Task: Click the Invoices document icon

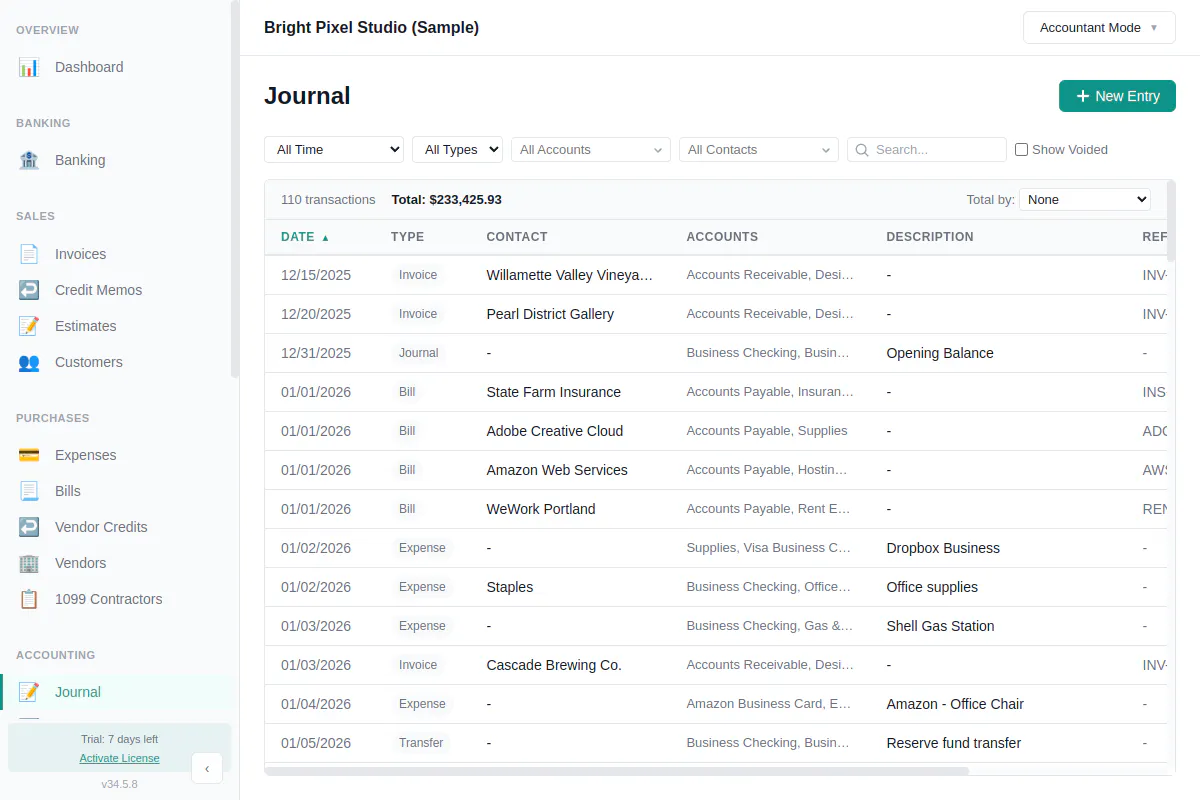Action: point(29,254)
